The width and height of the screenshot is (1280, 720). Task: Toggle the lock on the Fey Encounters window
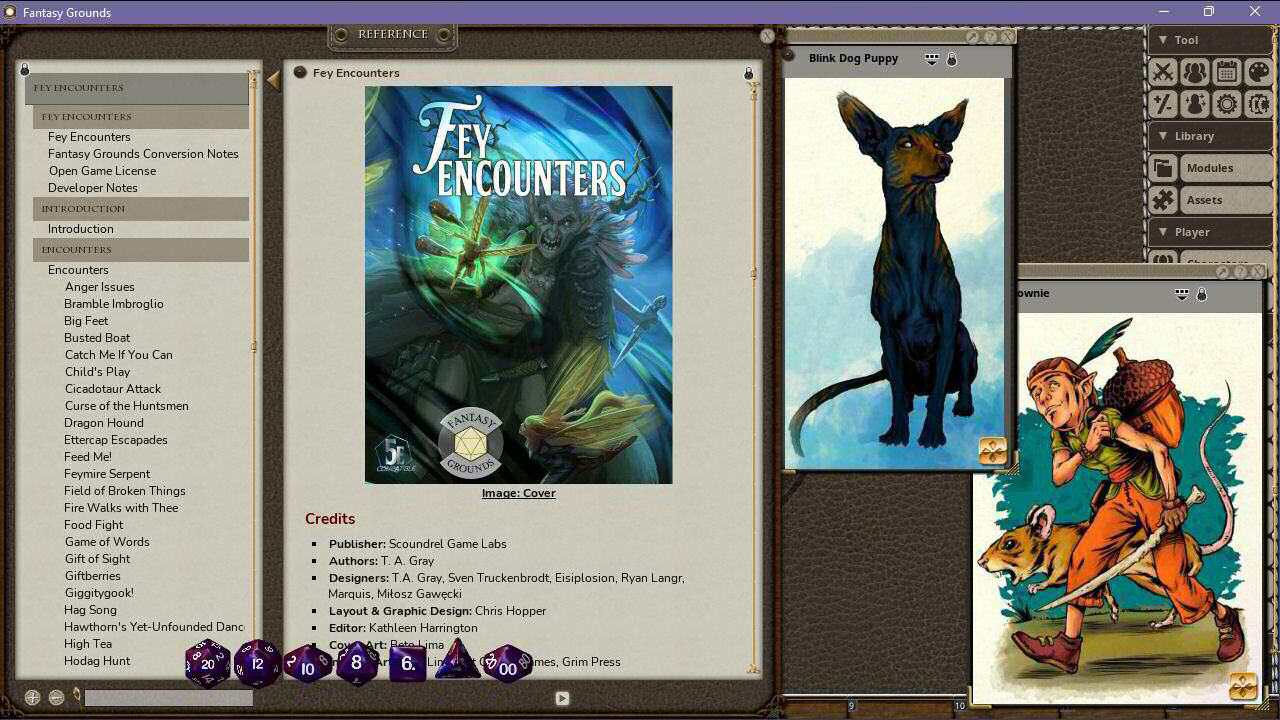click(x=749, y=72)
